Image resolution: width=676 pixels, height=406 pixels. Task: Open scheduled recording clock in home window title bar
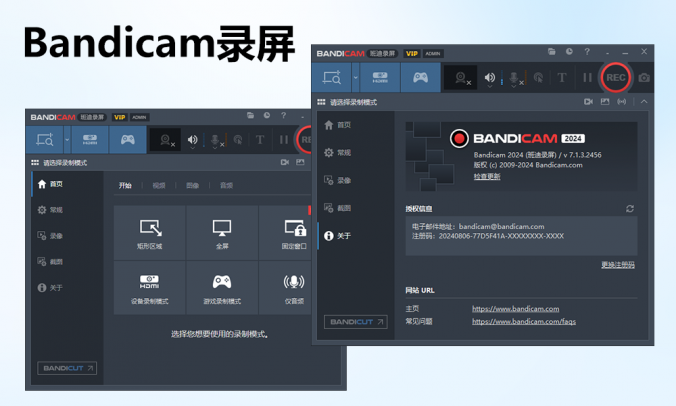coord(267,116)
